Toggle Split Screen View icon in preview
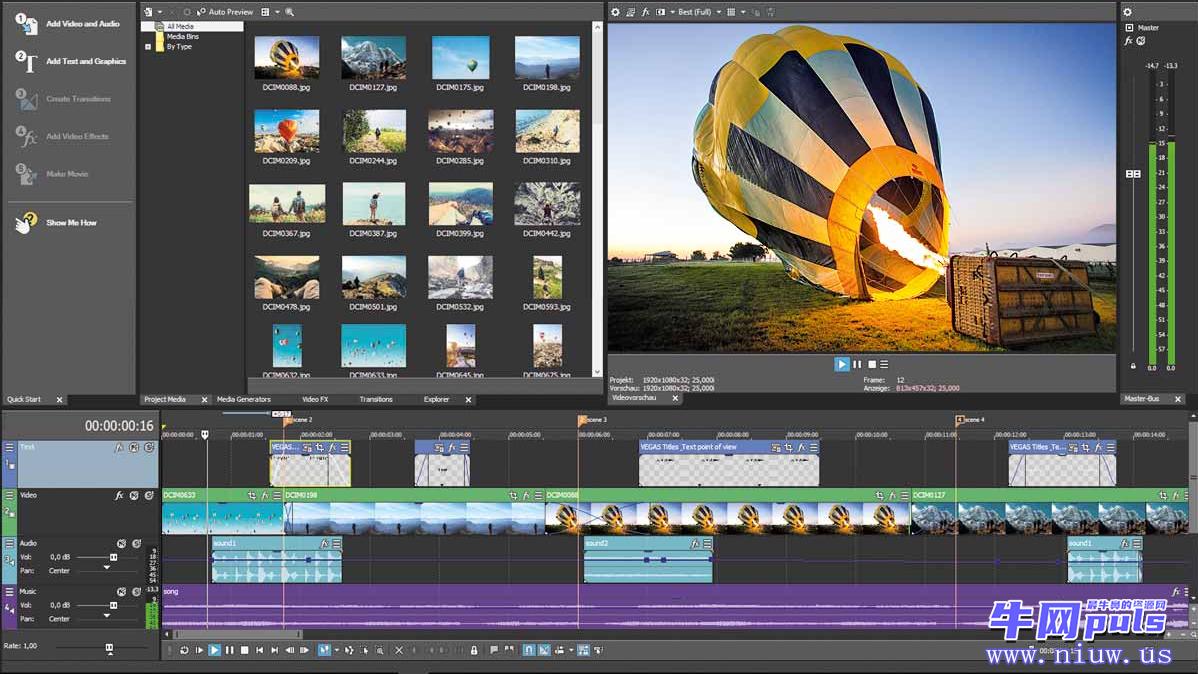 [x=661, y=12]
